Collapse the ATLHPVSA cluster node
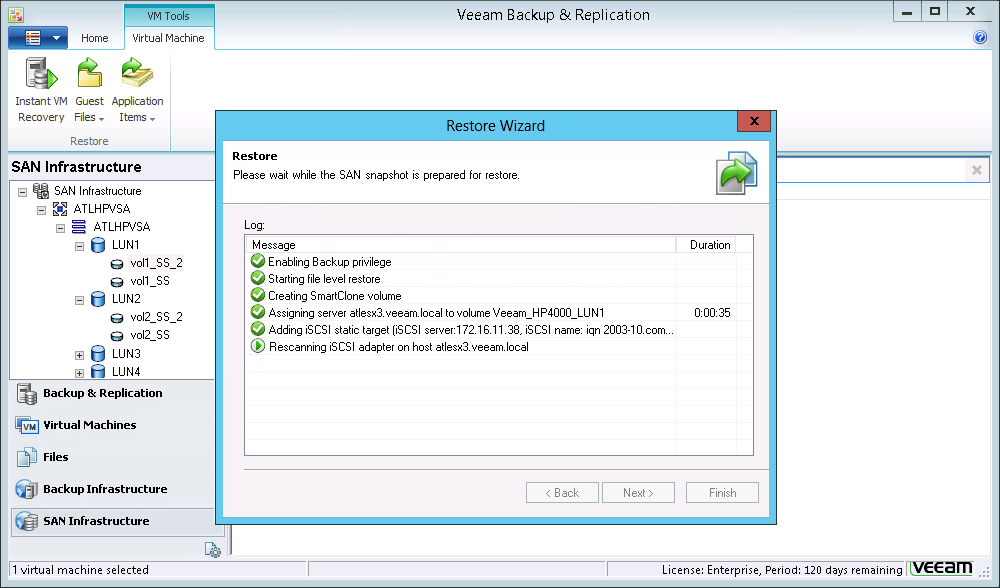This screenshot has width=1000, height=588. [x=61, y=228]
